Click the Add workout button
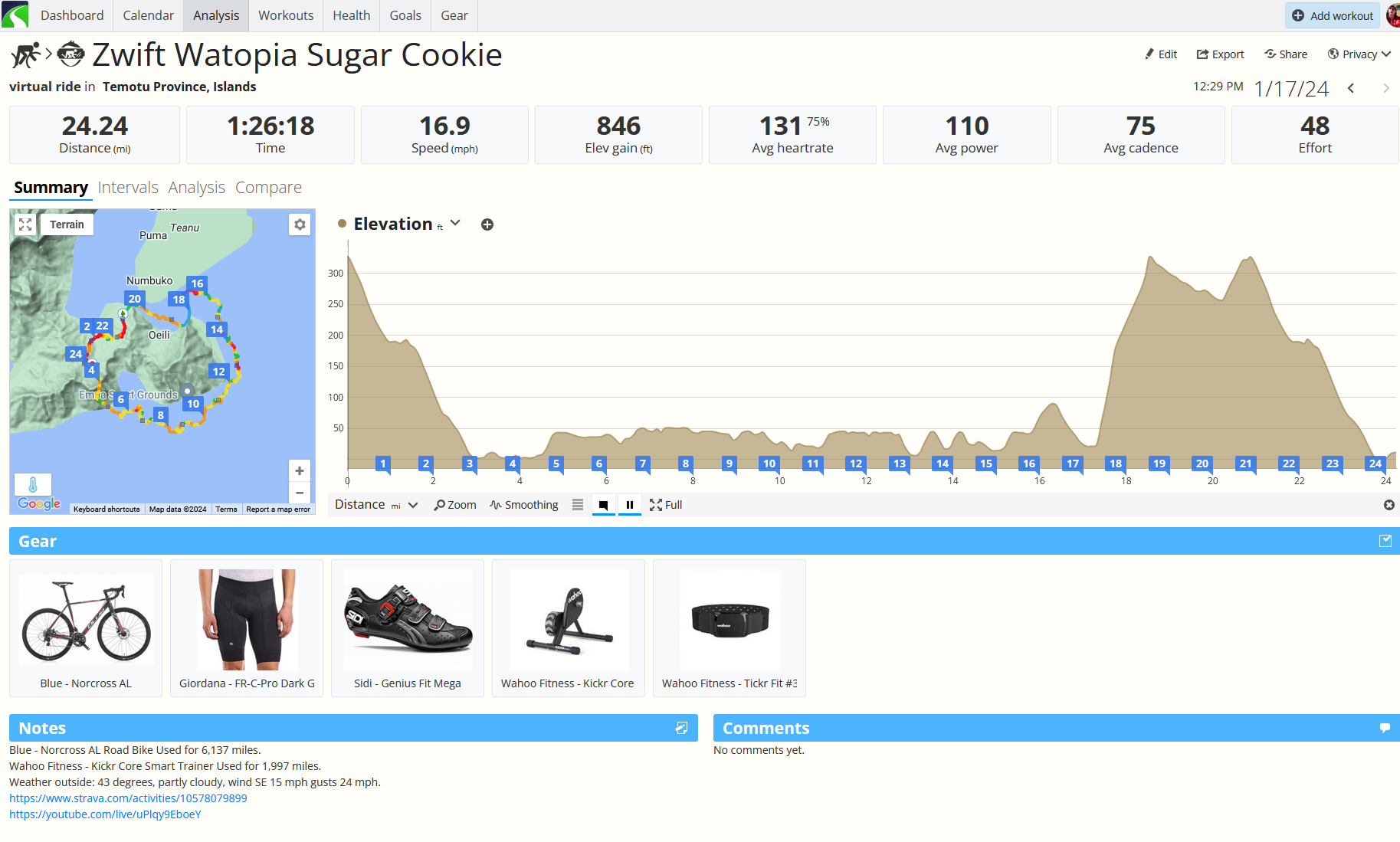This screenshot has height=842, width=1400. [1333, 15]
